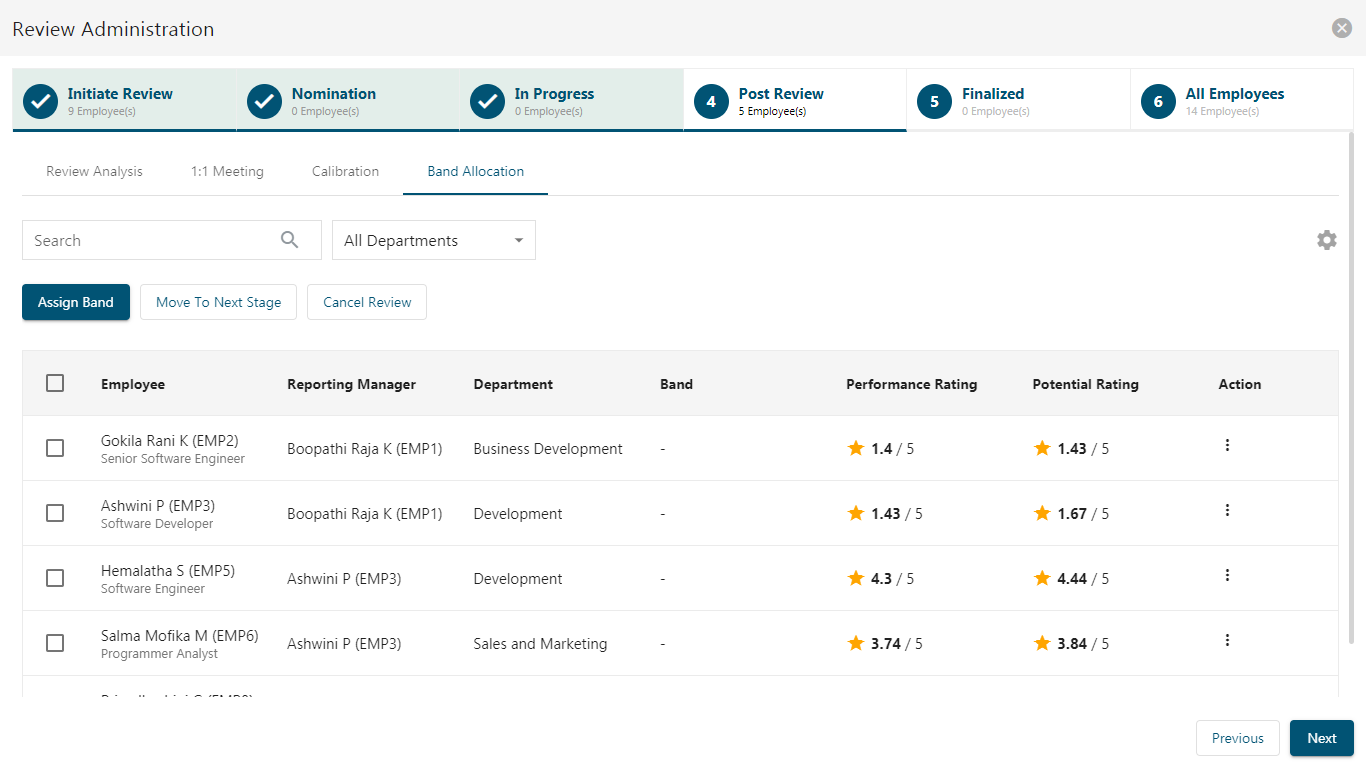Viewport: 1366px width, 768px height.
Task: Switch to the Calibration tab
Action: coord(345,171)
